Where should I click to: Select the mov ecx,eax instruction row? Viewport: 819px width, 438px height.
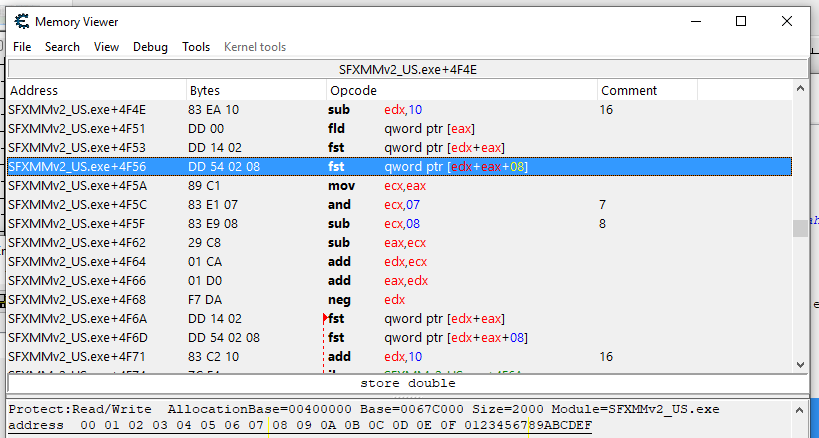400,185
